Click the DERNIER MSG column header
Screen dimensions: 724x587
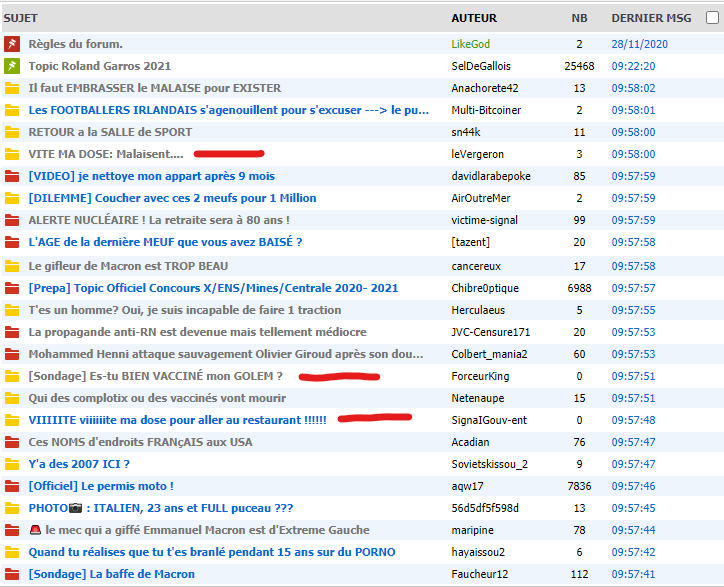[x=650, y=18]
